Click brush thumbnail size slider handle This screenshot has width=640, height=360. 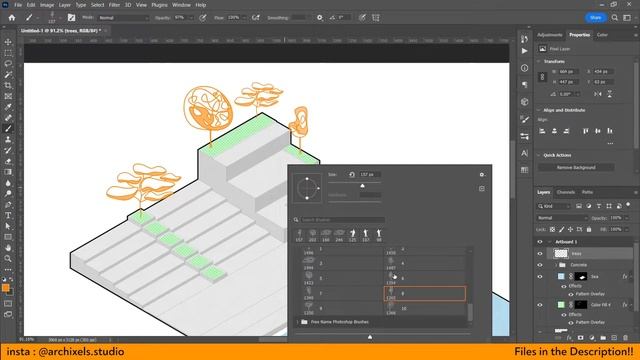(x=370, y=337)
